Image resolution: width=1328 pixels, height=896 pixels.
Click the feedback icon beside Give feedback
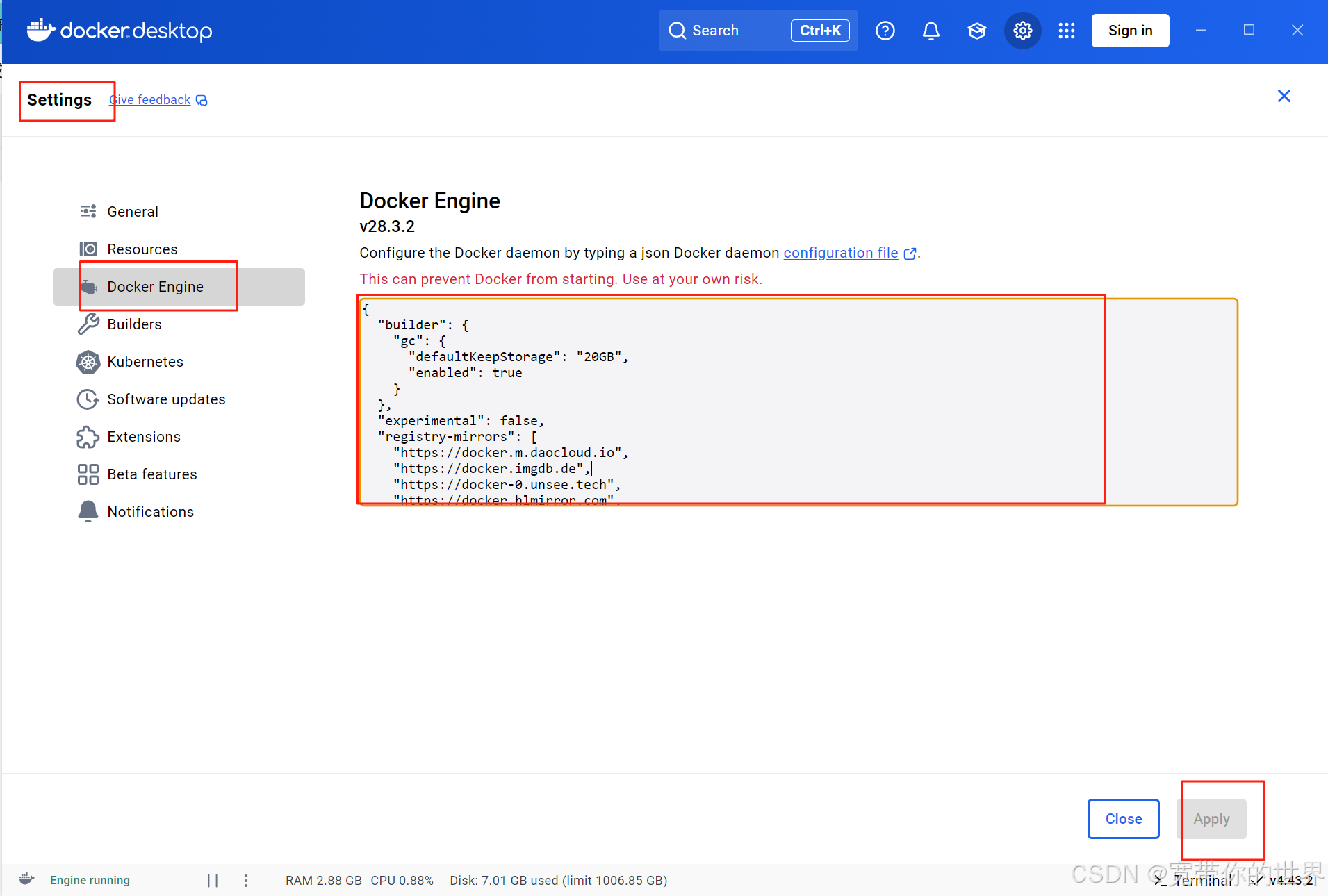(202, 101)
